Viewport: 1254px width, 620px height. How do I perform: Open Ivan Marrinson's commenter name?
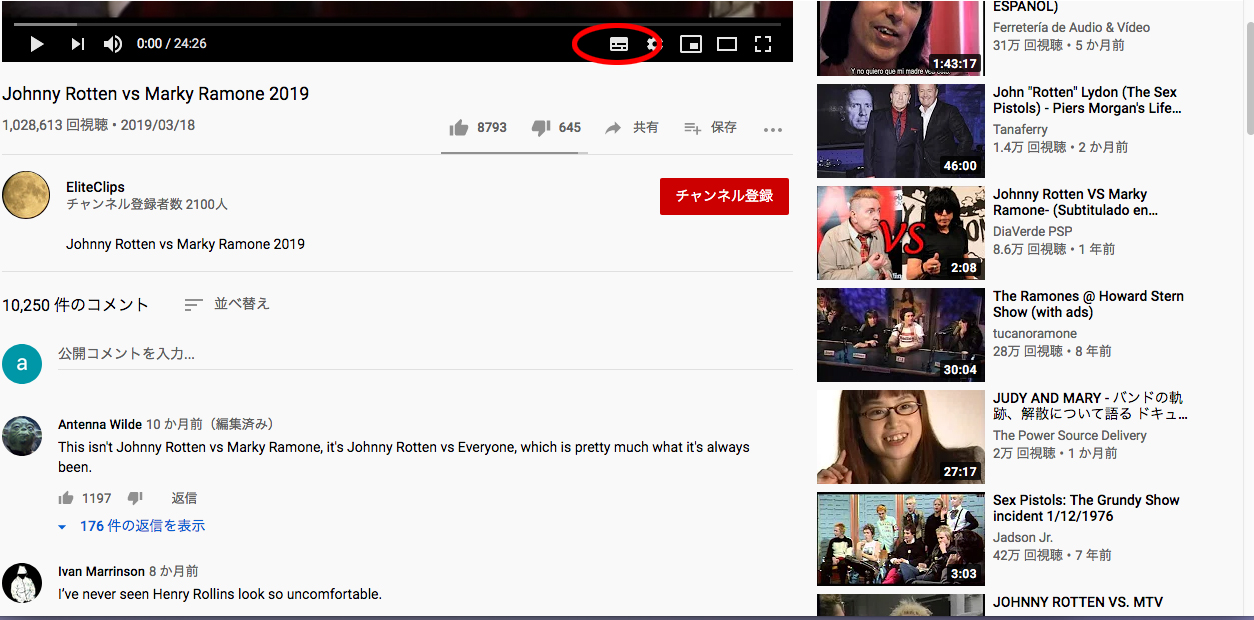(x=101, y=571)
